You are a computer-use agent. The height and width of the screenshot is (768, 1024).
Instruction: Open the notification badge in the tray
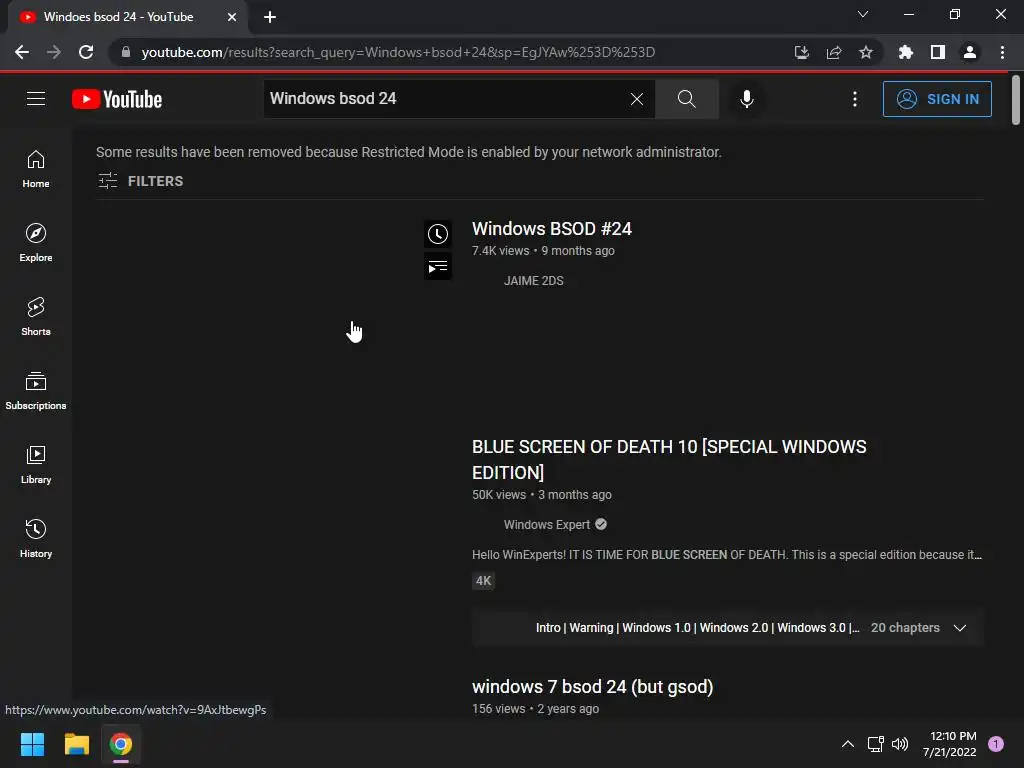pyautogui.click(x=996, y=744)
